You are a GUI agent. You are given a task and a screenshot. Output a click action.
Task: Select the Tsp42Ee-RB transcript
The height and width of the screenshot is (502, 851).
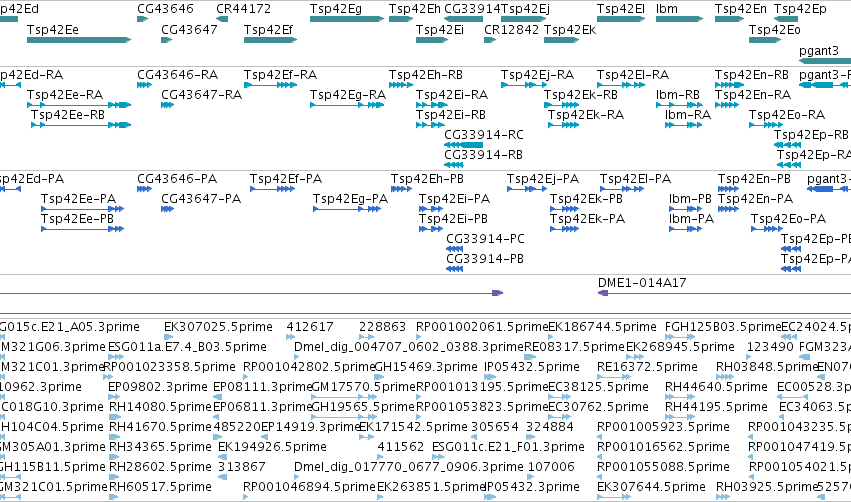coord(81,125)
